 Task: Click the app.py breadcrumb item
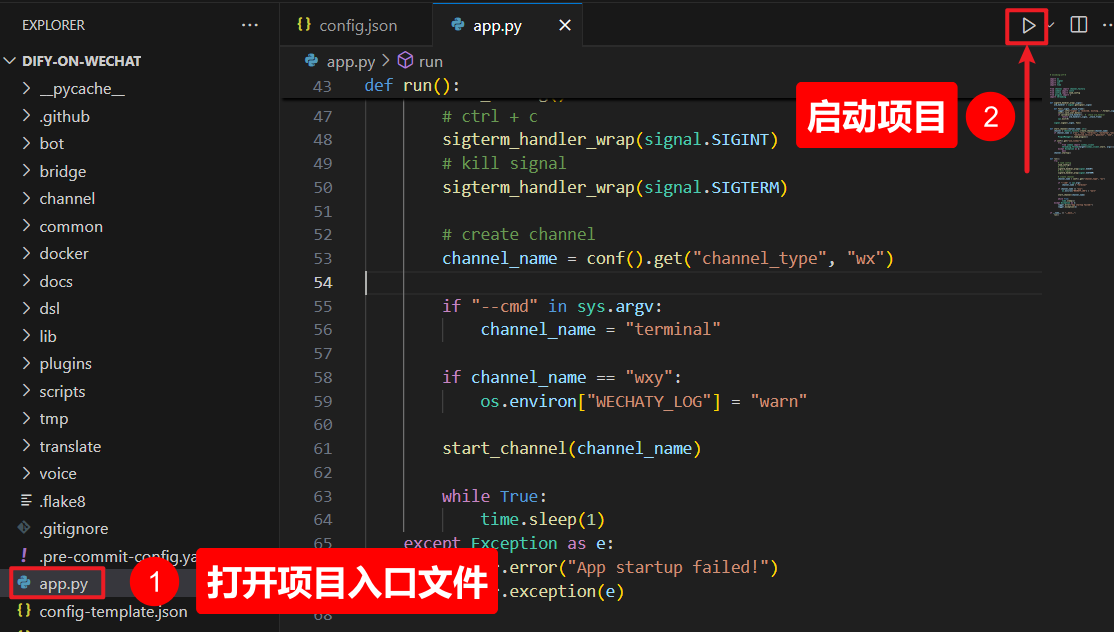(350, 62)
